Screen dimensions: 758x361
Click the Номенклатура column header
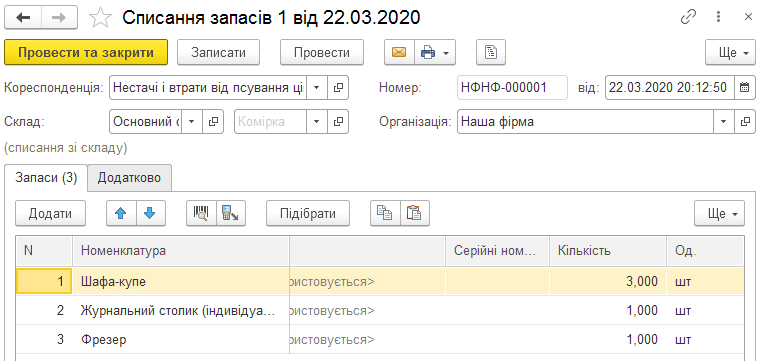coord(181,251)
